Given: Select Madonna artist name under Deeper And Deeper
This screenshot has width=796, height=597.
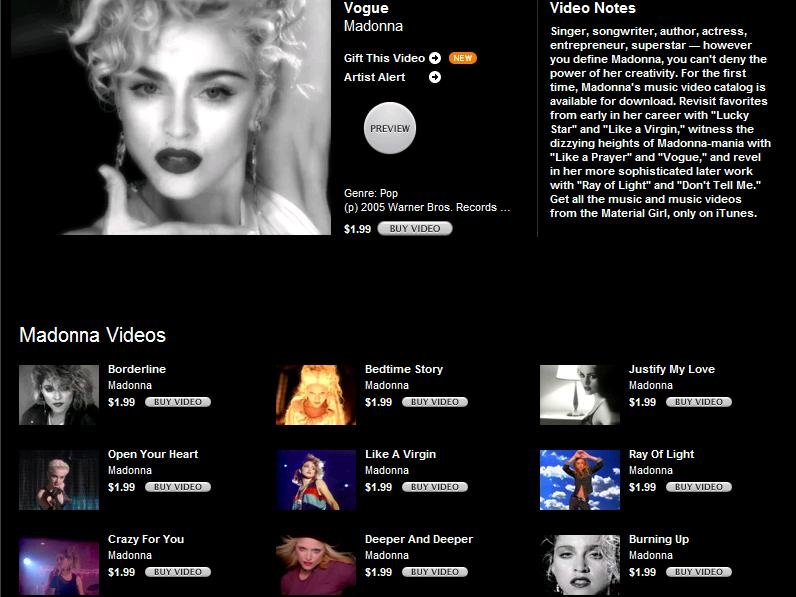Looking at the screenshot, I should tap(386, 555).
